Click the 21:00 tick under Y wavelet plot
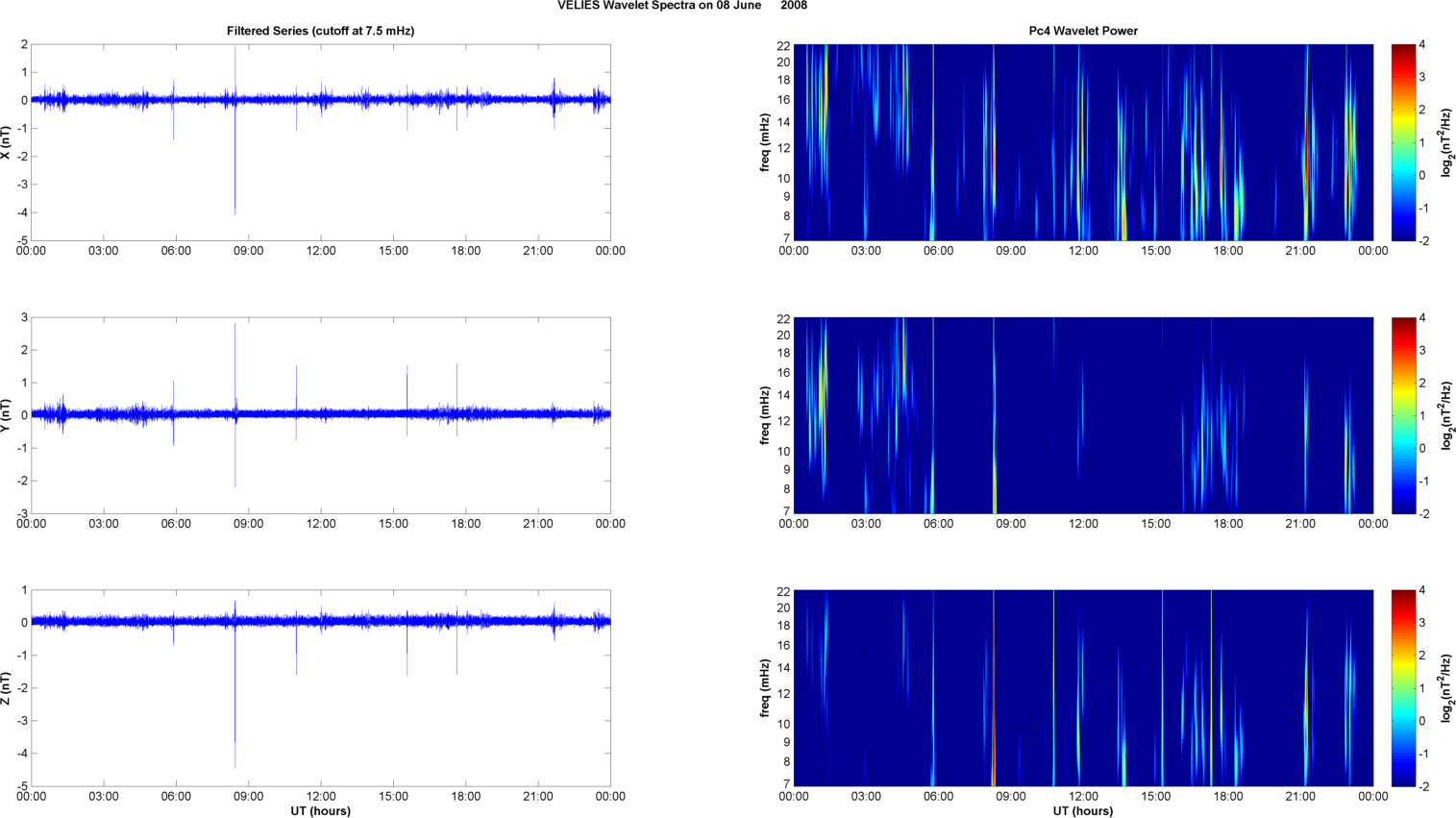1456x818 pixels. [1300, 524]
